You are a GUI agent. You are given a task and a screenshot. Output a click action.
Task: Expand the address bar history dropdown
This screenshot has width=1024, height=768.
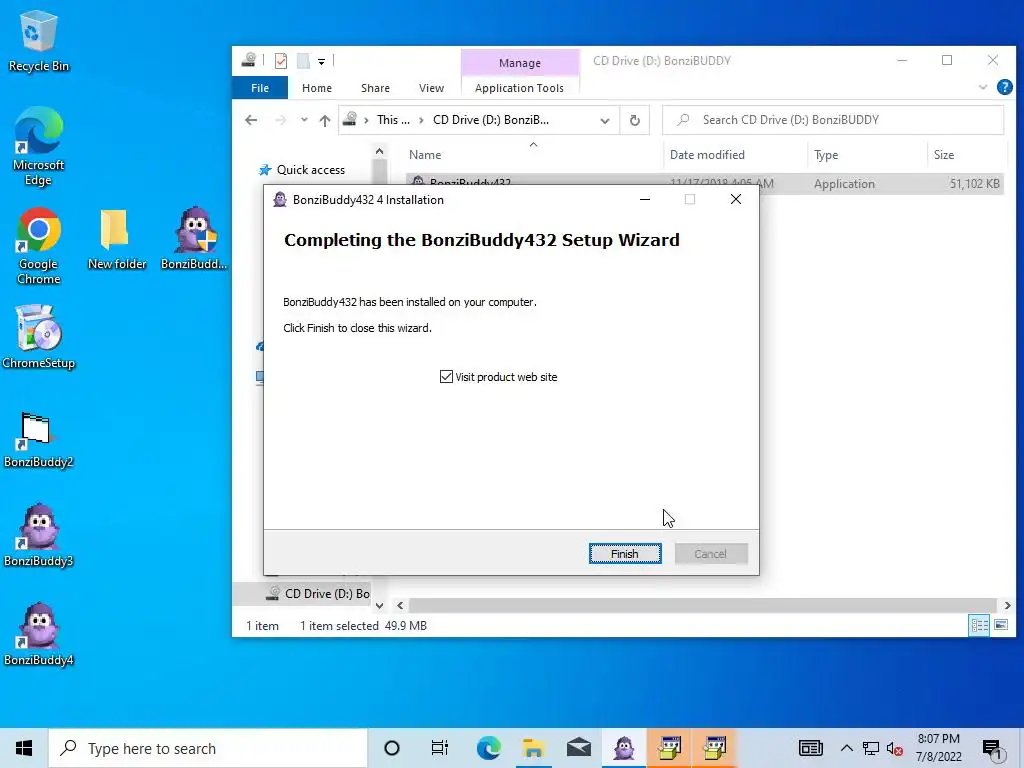(605, 121)
